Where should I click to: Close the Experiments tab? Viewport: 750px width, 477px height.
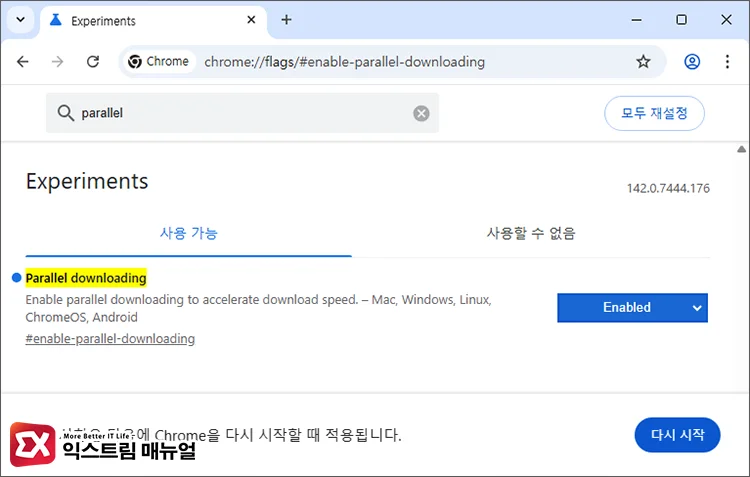251,20
